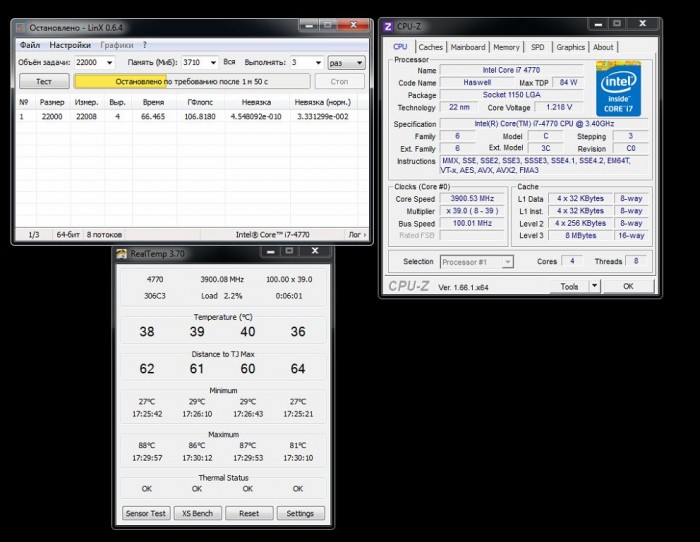The width and height of the screenshot is (700, 542).
Task: Expand the Tools dropdown arrow
Action: (x=595, y=286)
